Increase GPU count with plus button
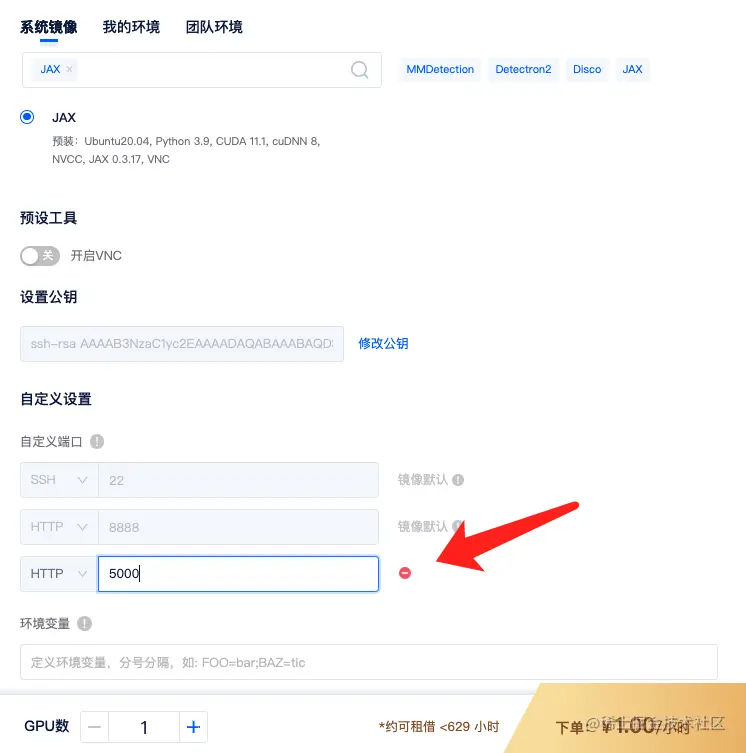 pos(193,727)
